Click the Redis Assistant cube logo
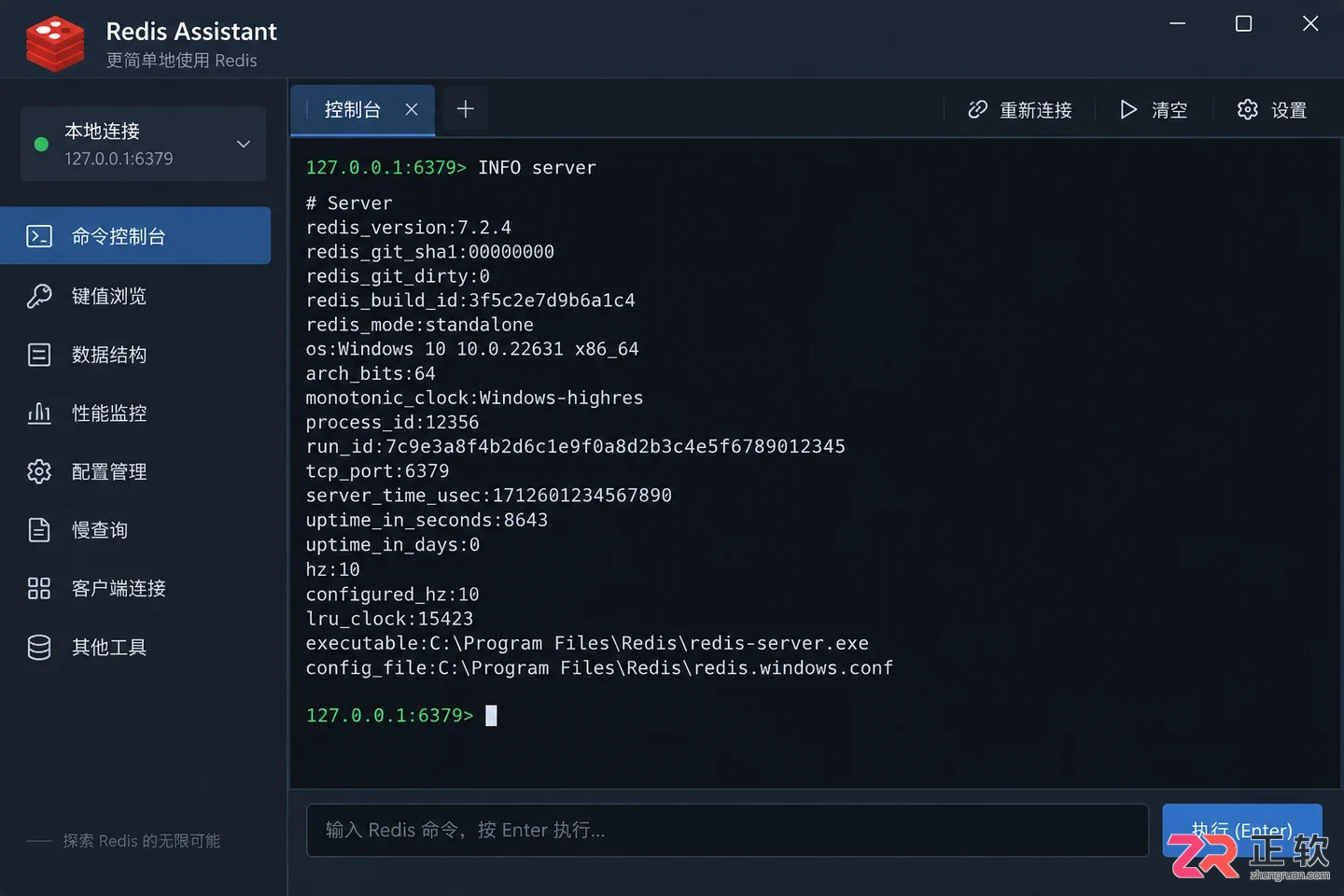The height and width of the screenshot is (896, 1344). (55, 43)
